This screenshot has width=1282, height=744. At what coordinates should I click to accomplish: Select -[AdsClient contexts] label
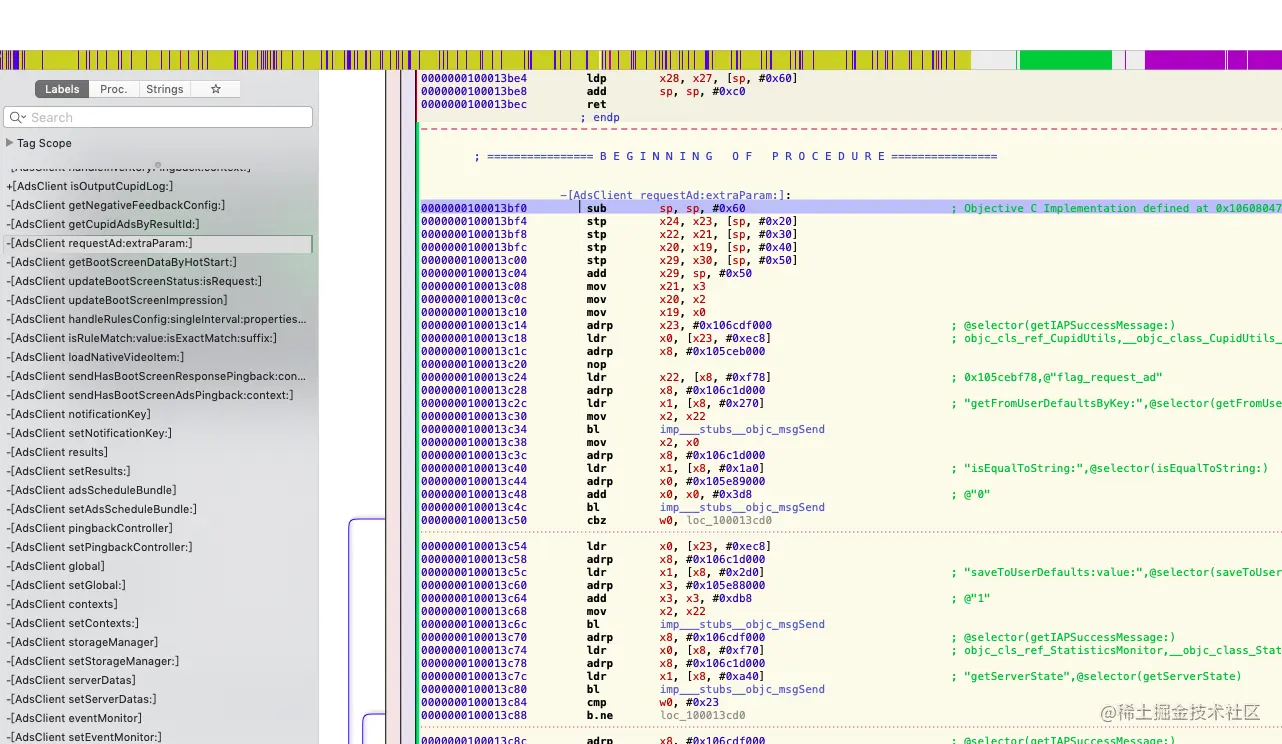[x=62, y=604]
